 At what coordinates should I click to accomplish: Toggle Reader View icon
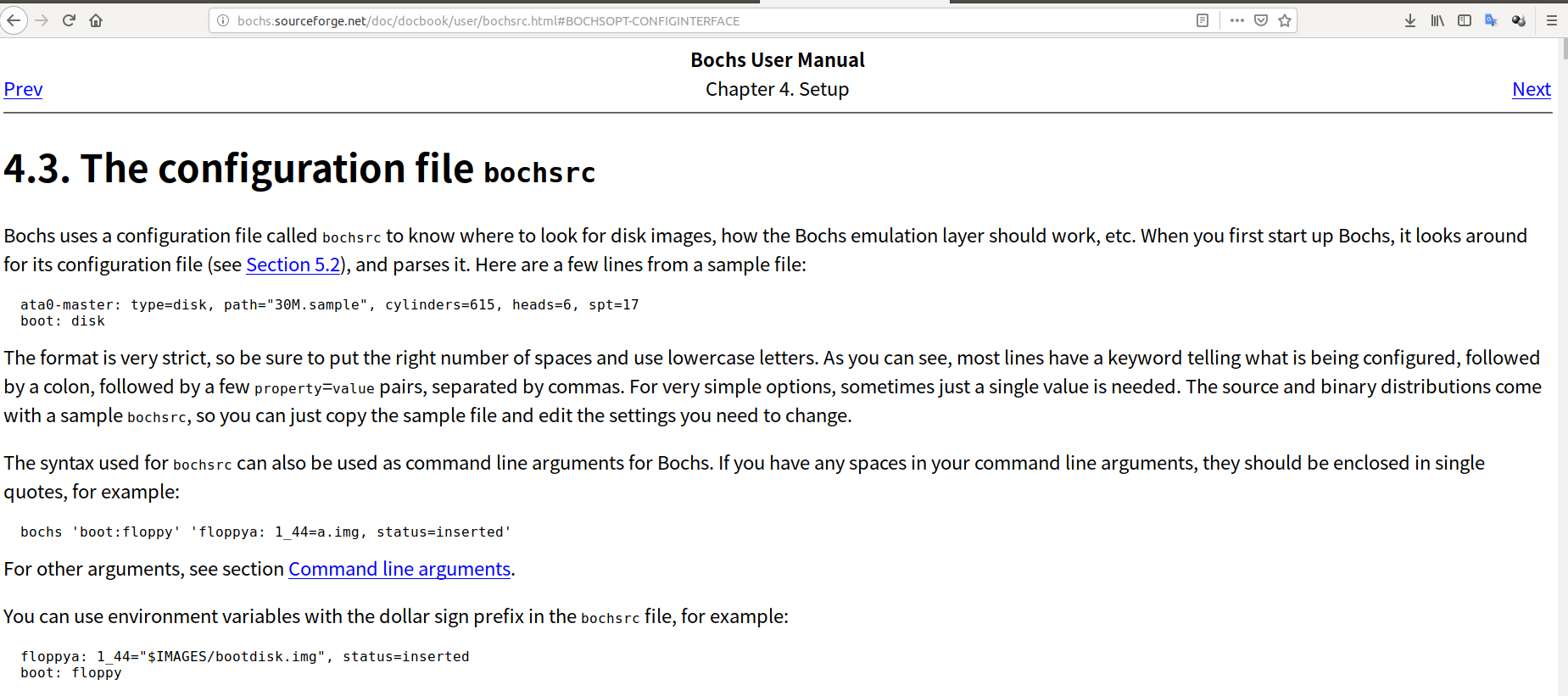[x=1203, y=20]
